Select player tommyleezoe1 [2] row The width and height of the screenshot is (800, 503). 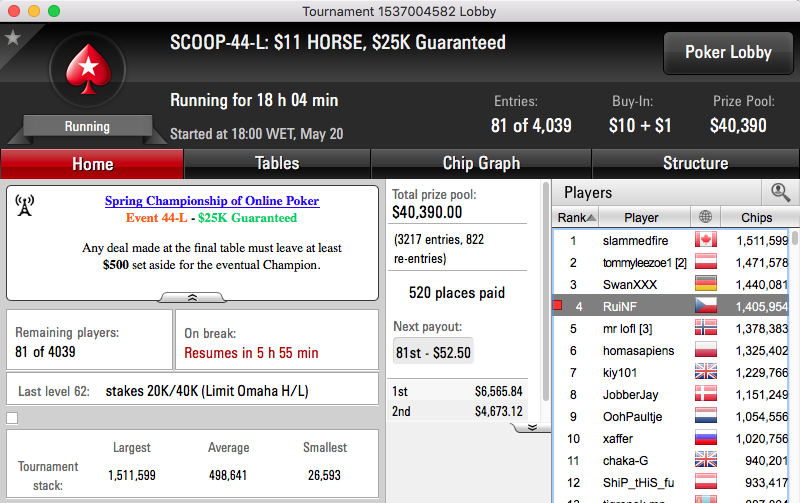point(671,262)
